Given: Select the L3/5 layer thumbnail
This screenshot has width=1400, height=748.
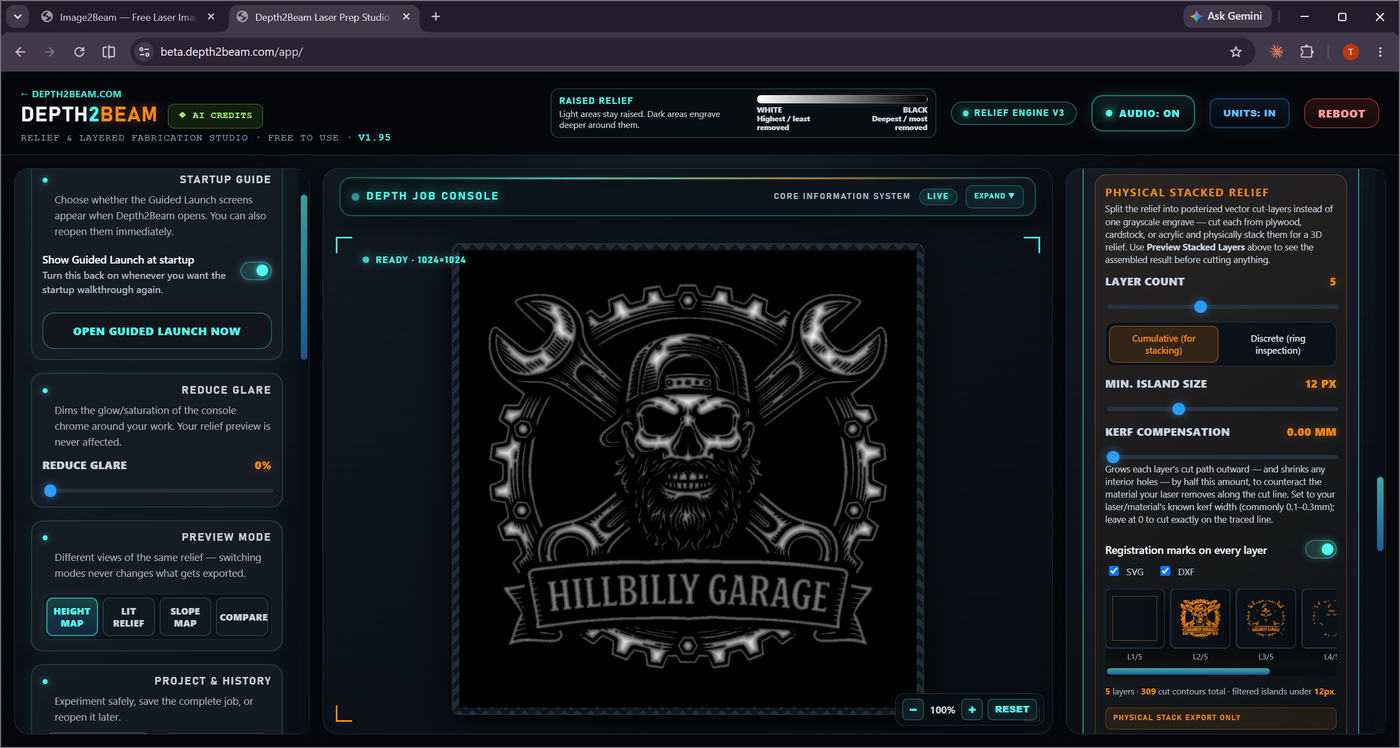Looking at the screenshot, I should click(1265, 618).
